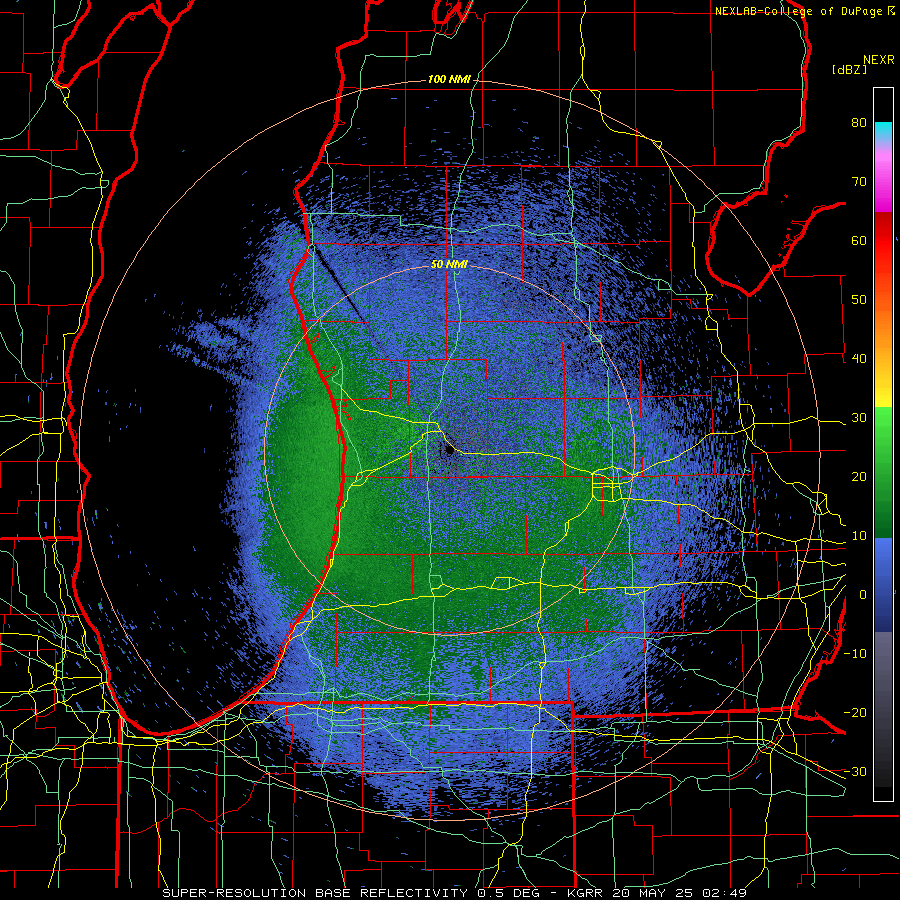Viewport: 900px width, 900px height.
Task: Click the 40 value on dBZ scale
Action: tap(859, 359)
